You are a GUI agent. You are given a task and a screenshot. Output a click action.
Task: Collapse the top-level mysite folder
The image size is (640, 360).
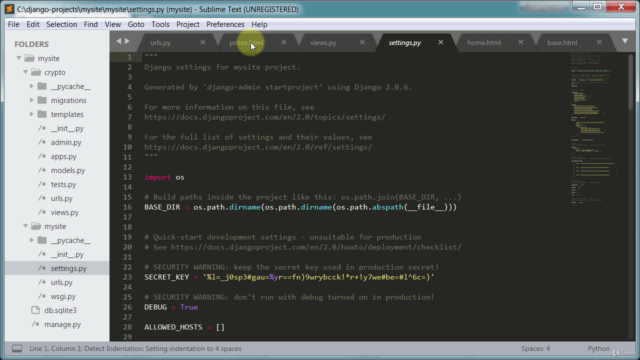[x=19, y=58]
